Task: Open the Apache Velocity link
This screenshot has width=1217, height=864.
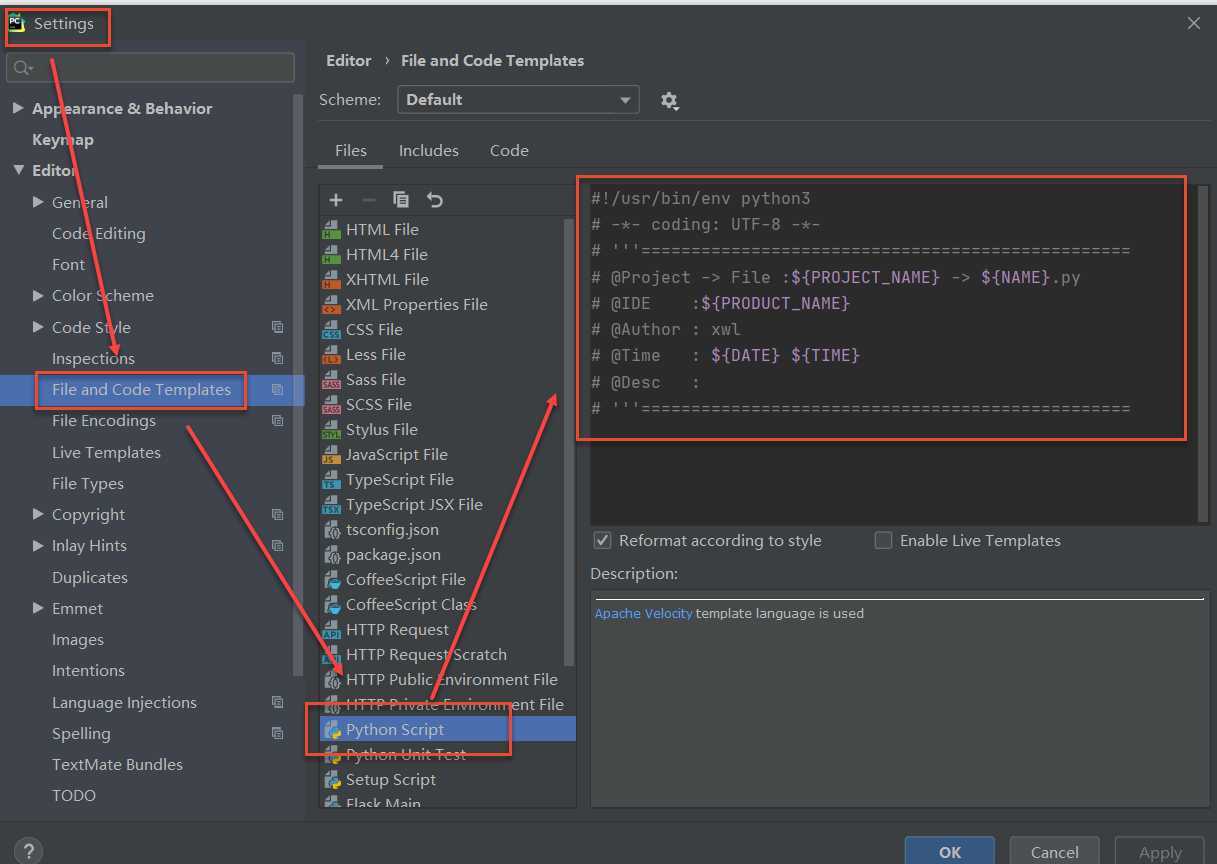Action: (643, 613)
